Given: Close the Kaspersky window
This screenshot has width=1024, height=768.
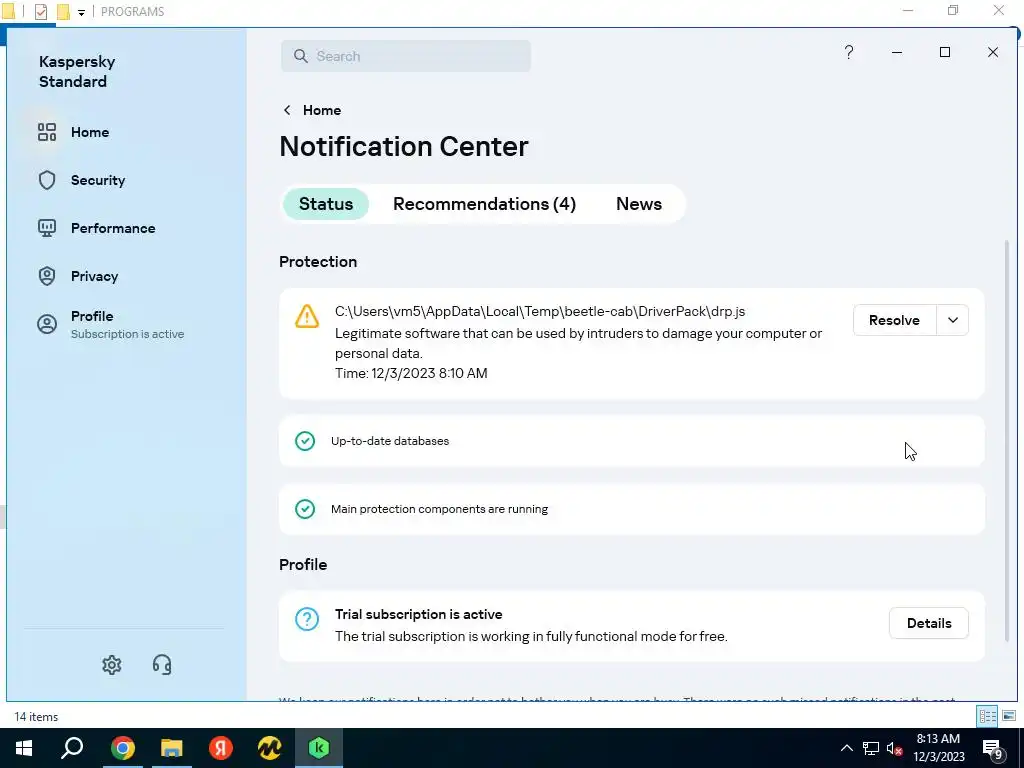Looking at the screenshot, I should click(993, 52).
